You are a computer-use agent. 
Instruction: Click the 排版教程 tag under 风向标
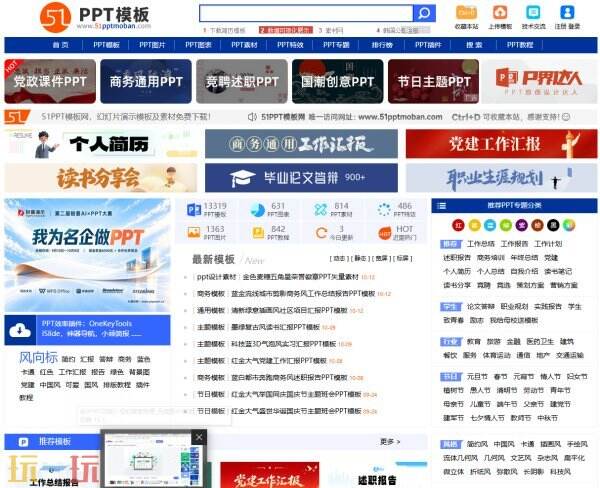(x=117, y=385)
